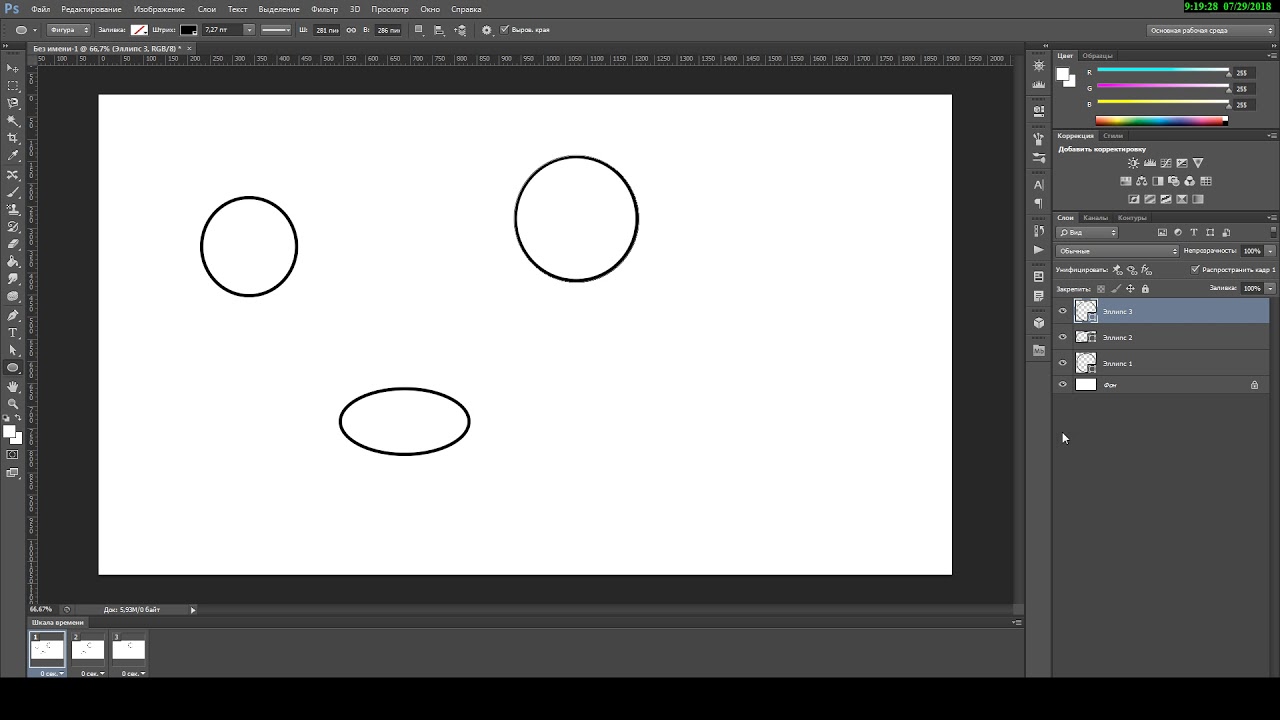Open the stroke width 7,27 пт dropdown

249,30
